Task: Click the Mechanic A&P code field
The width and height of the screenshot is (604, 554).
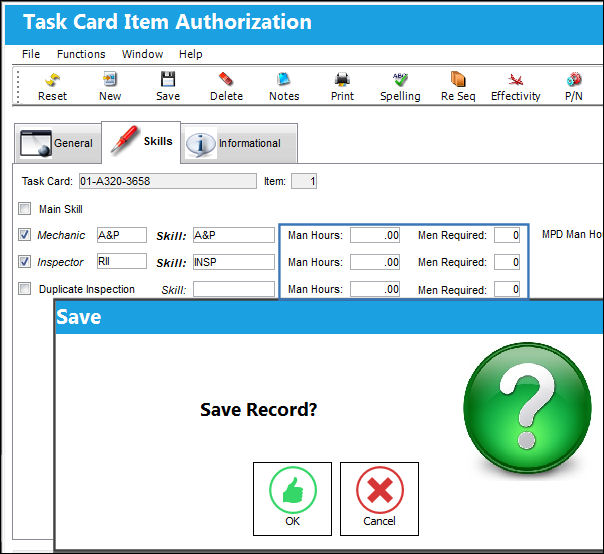Action: coord(122,235)
